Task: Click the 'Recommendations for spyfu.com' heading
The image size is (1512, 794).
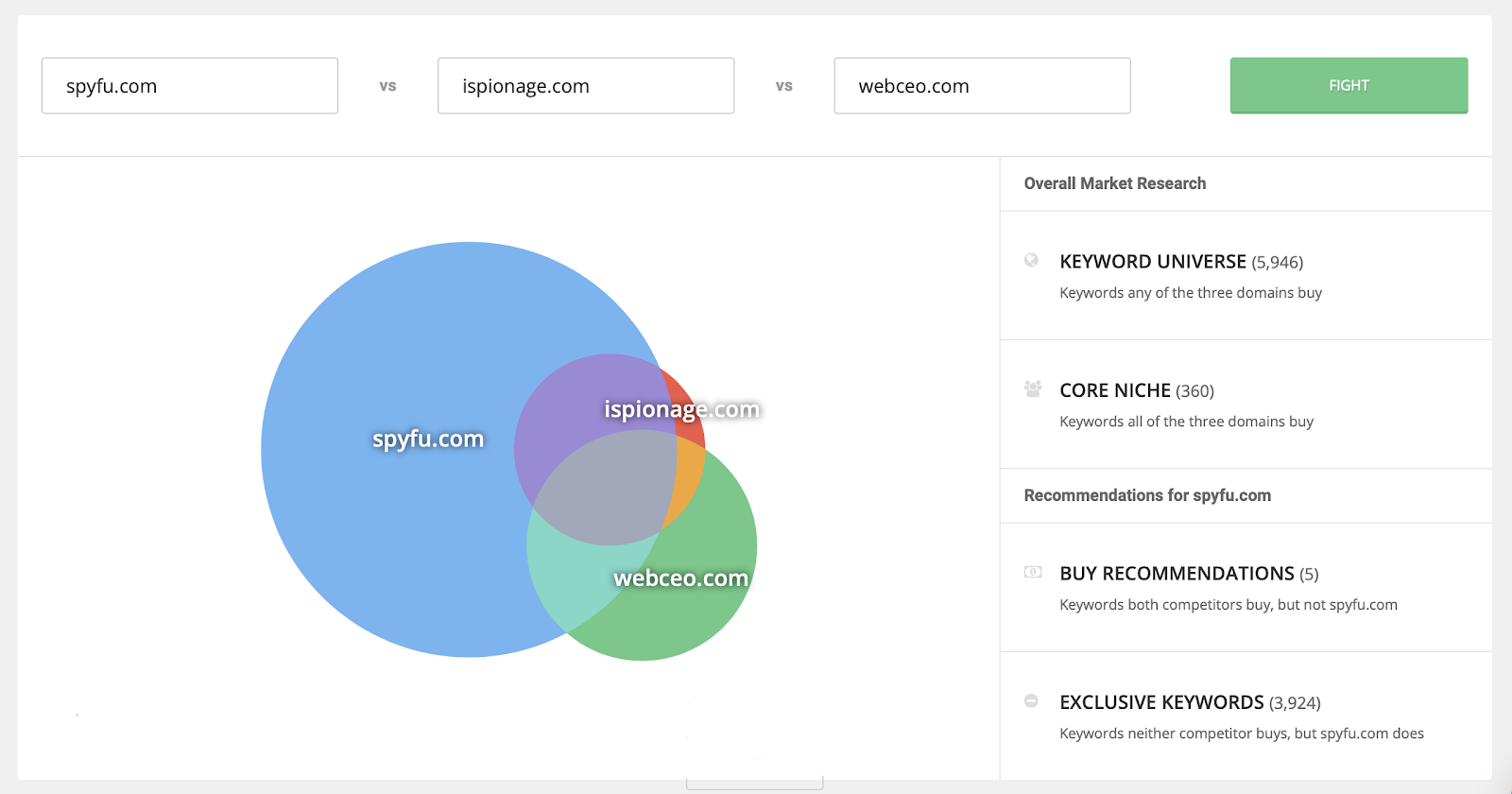Action: tap(1147, 495)
